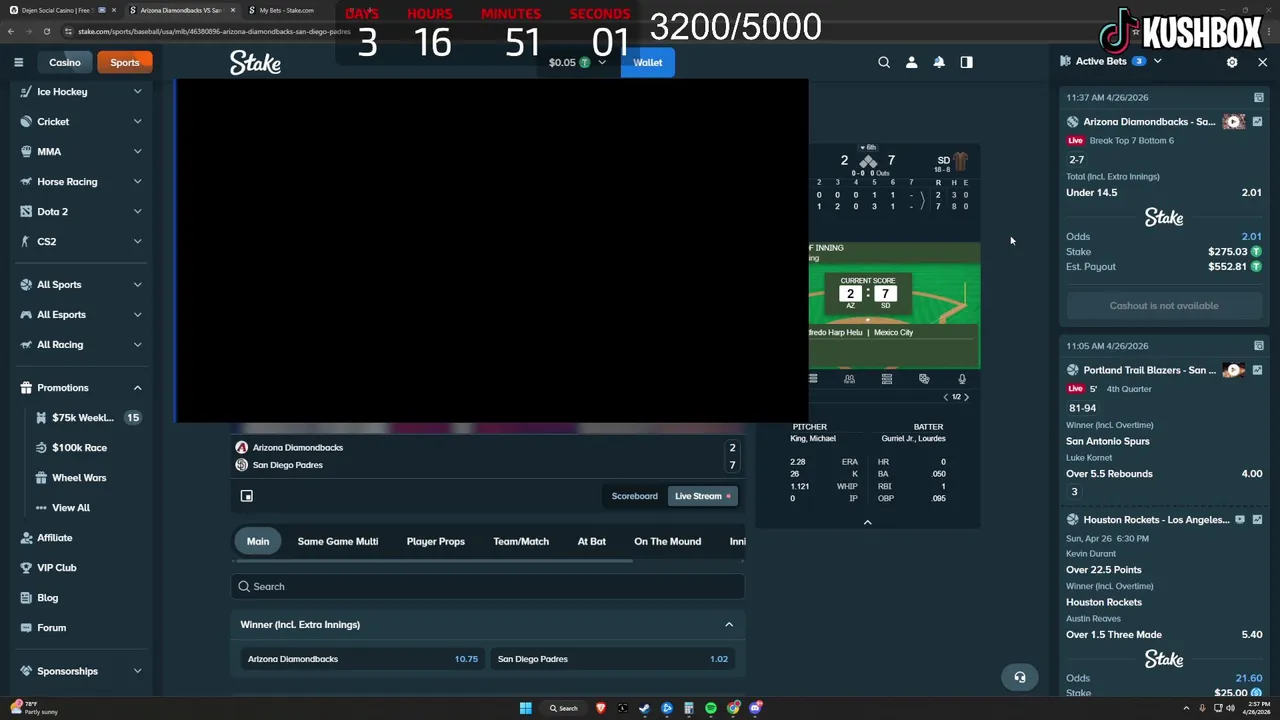Open Active Bets dropdown chevron
The height and width of the screenshot is (720, 1280).
click(1157, 62)
